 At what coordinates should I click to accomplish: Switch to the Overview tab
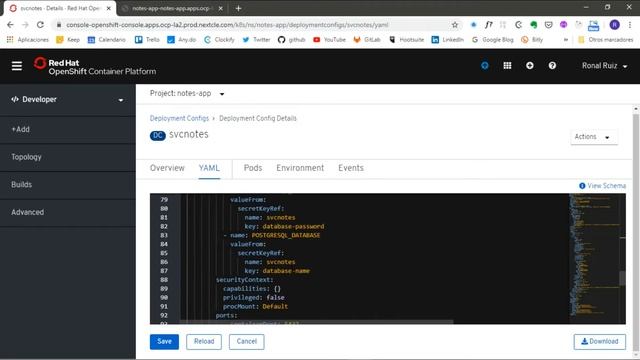click(x=167, y=168)
